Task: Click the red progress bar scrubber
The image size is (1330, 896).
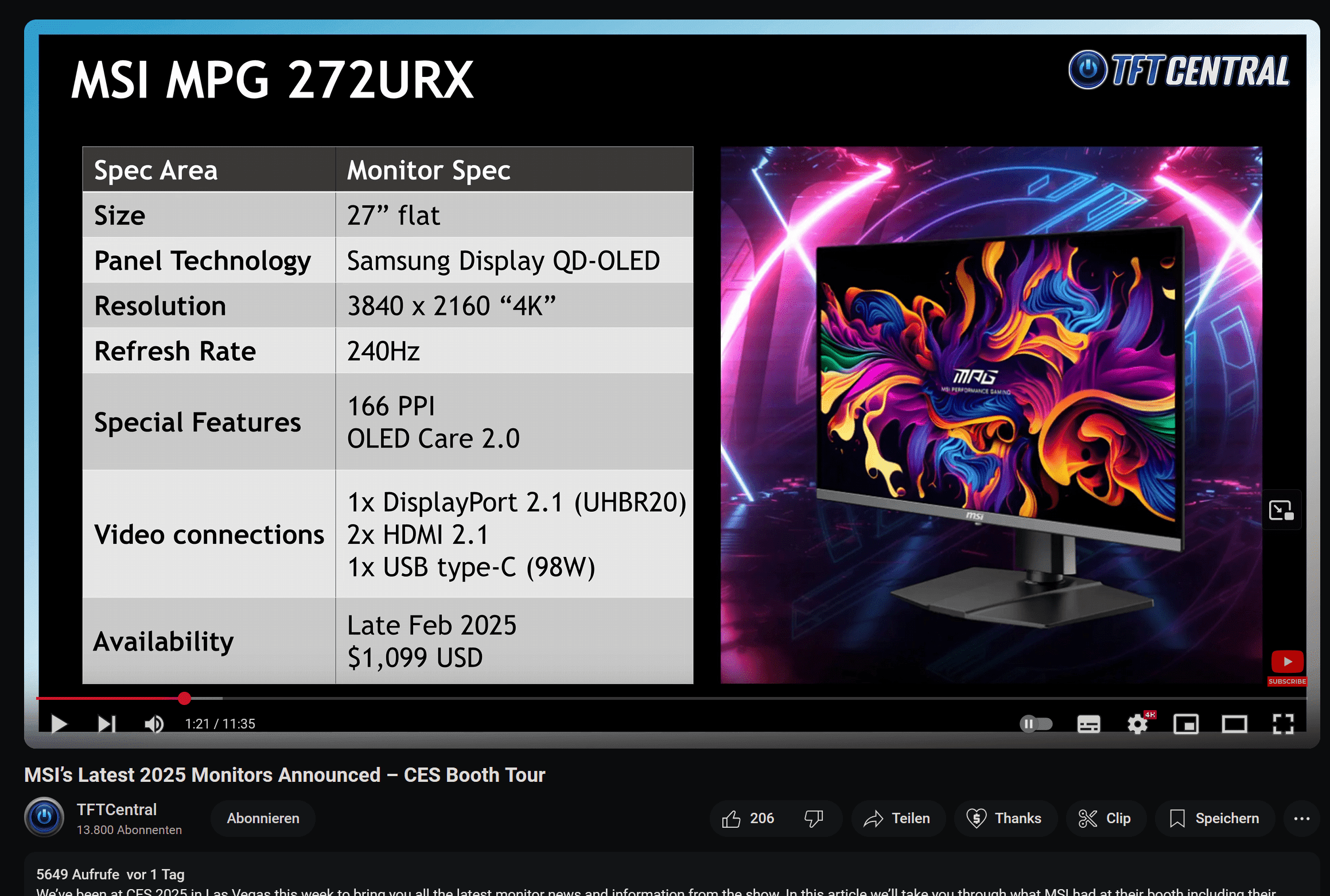Action: (x=184, y=698)
